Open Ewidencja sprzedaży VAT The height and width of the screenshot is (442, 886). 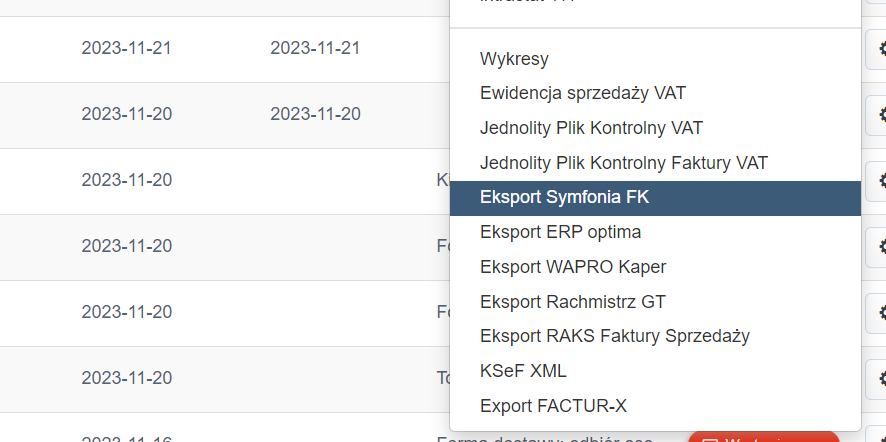(582, 93)
